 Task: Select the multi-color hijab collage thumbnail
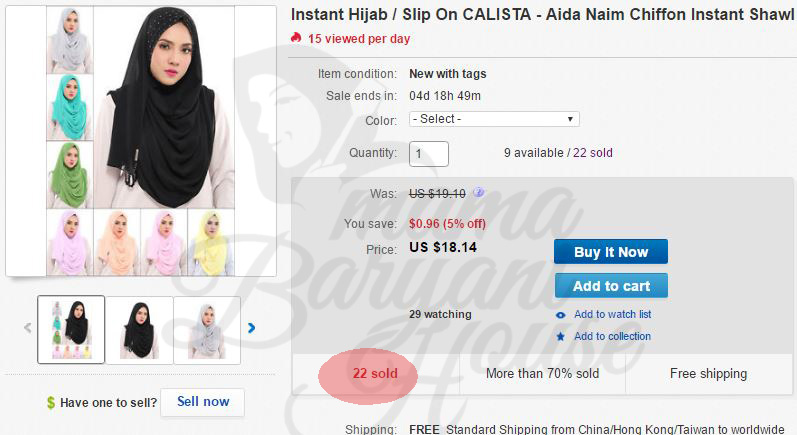click(x=71, y=329)
